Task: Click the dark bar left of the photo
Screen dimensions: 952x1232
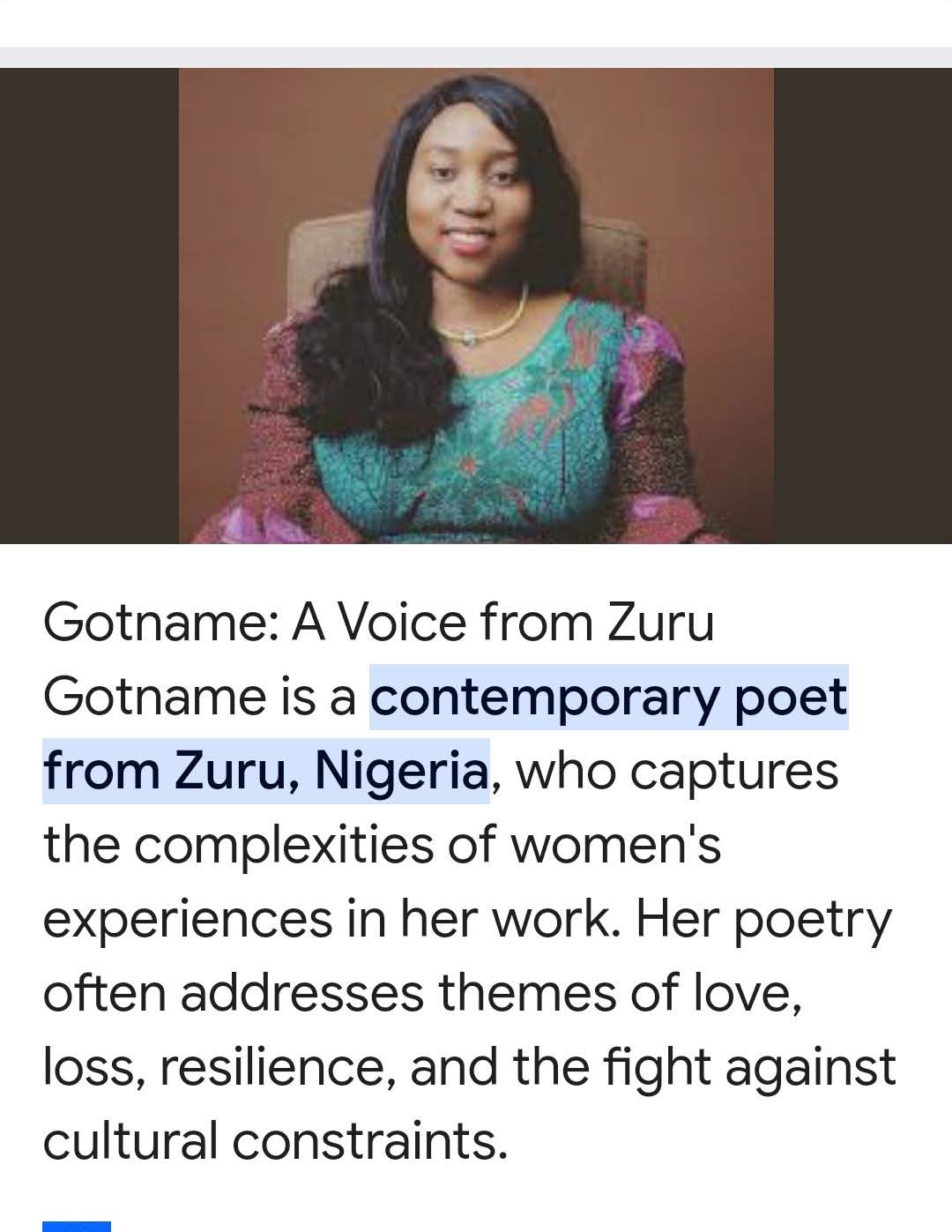Action: tap(88, 305)
